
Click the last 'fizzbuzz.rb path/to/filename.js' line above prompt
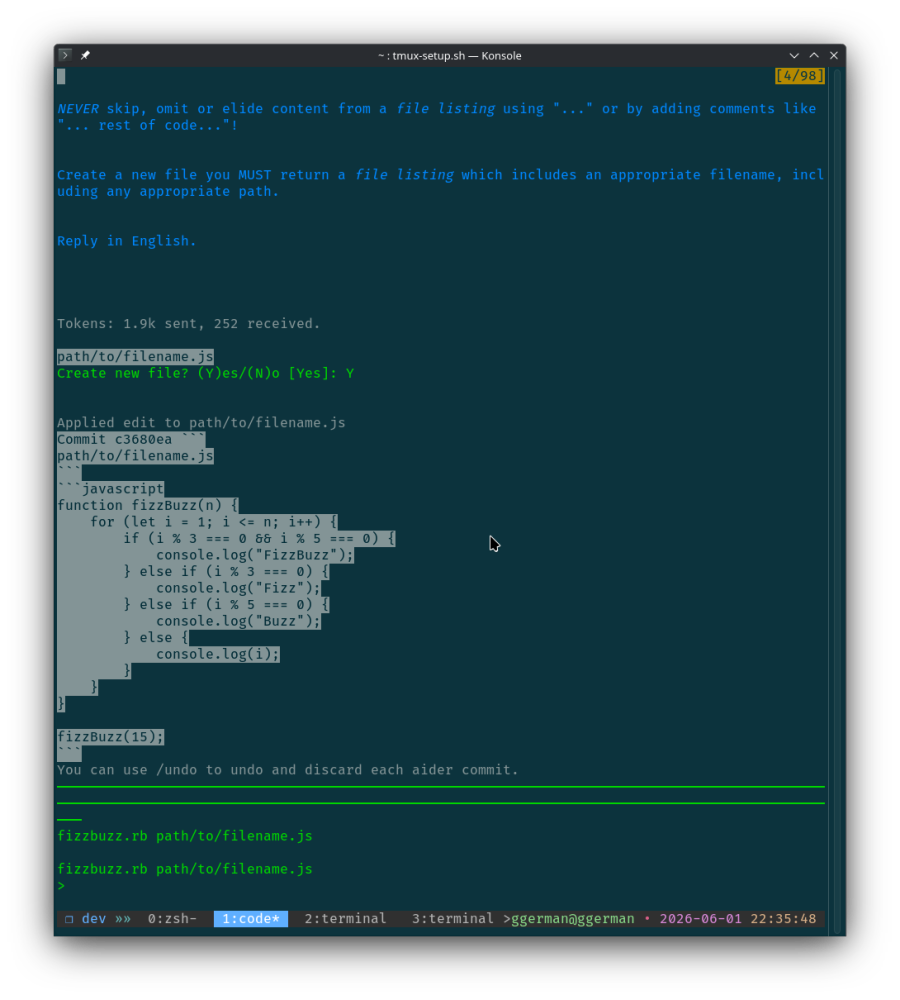click(185, 869)
